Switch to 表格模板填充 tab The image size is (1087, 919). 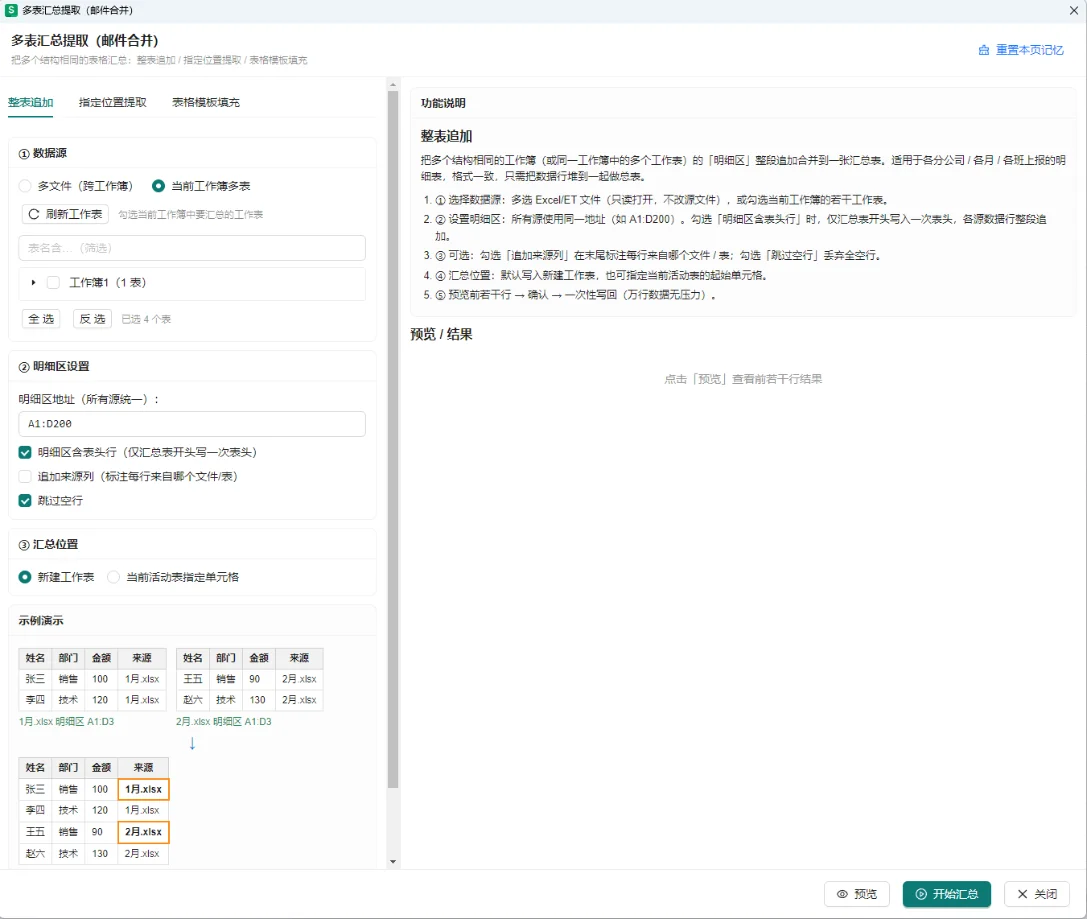coord(206,103)
